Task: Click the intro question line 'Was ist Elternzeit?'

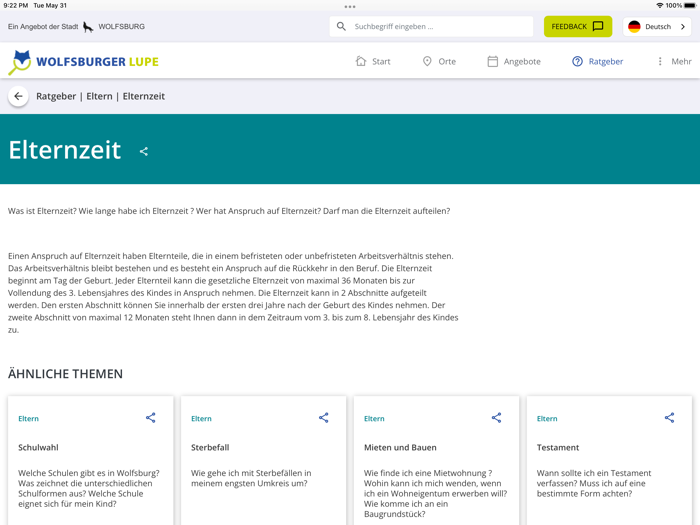Action: click(229, 211)
